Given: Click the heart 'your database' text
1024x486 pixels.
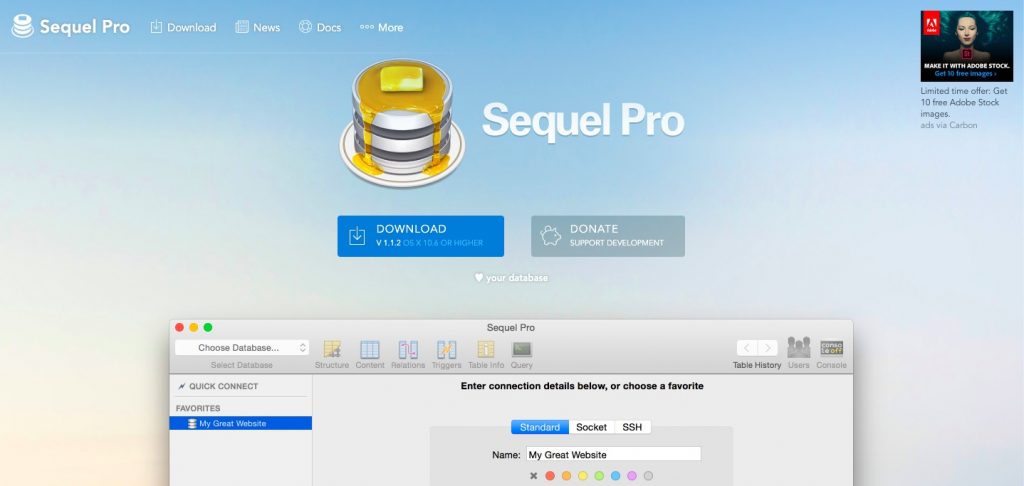Looking at the screenshot, I should [x=511, y=278].
